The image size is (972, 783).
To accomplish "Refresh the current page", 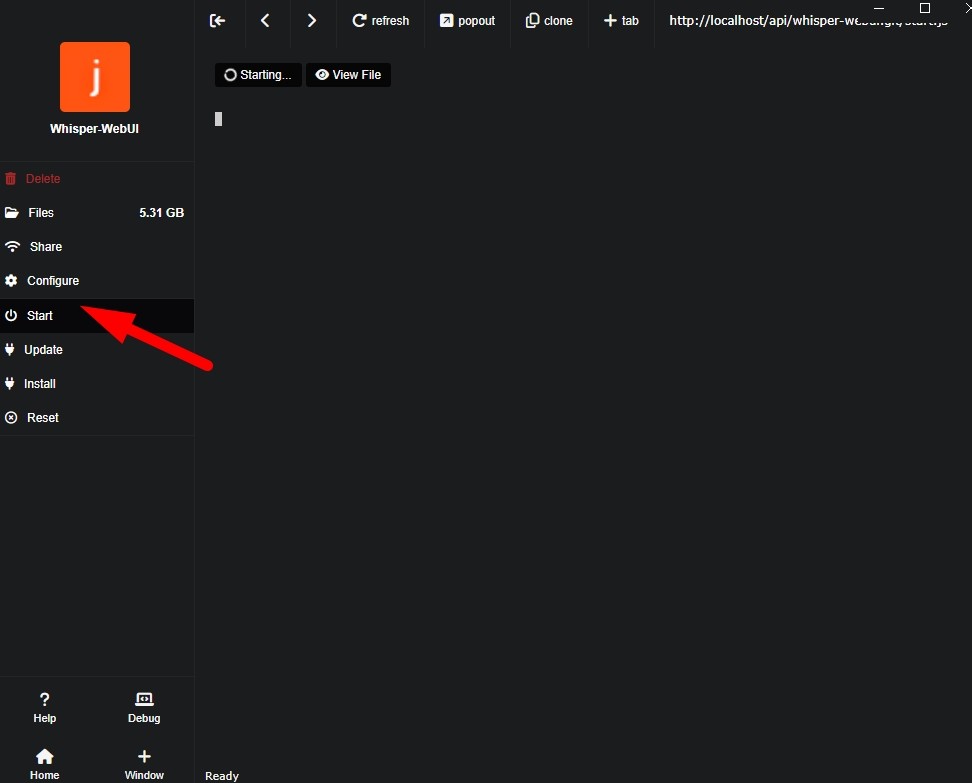I will (x=381, y=21).
